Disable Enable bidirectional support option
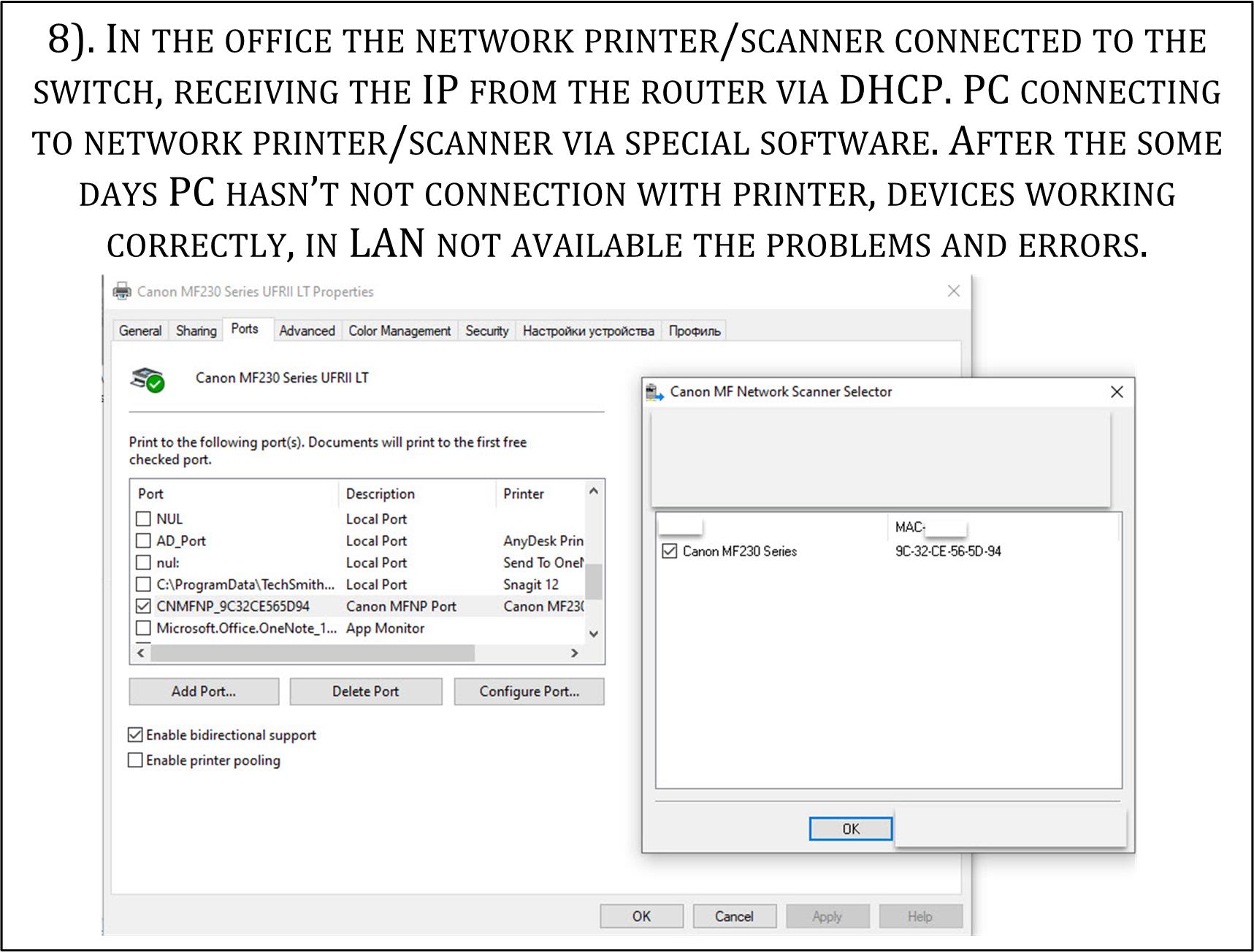Viewport: 1254px width, 952px height. (x=135, y=734)
